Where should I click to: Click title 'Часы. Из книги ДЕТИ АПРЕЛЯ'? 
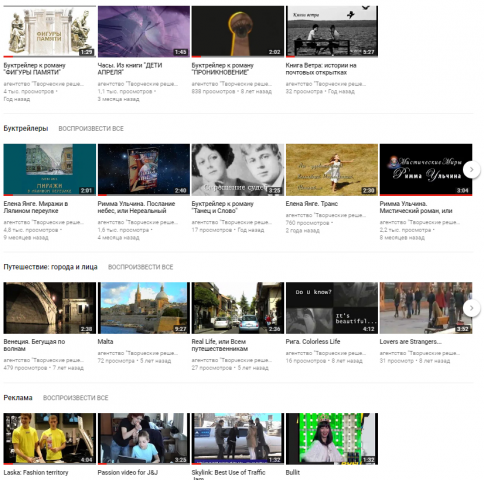click(130, 69)
